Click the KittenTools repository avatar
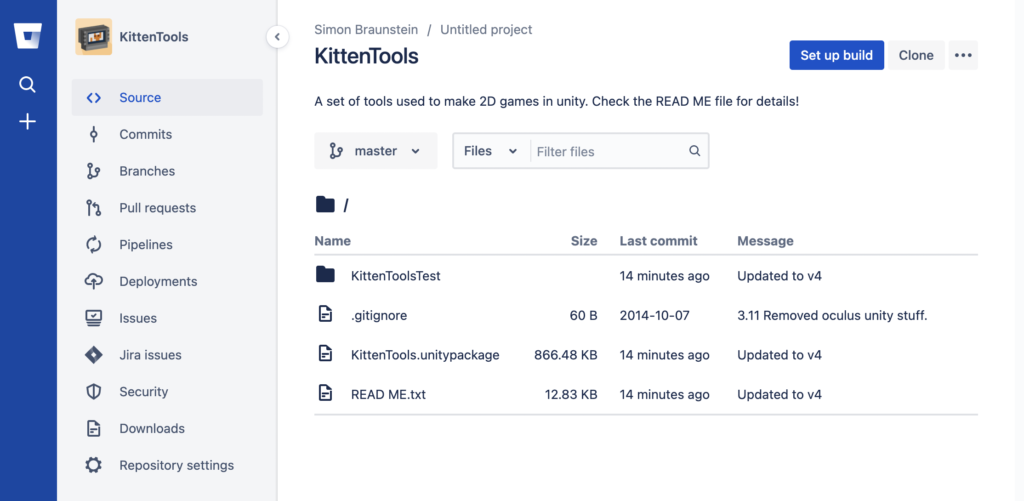Viewport: 1024px width, 501px height. point(93,37)
